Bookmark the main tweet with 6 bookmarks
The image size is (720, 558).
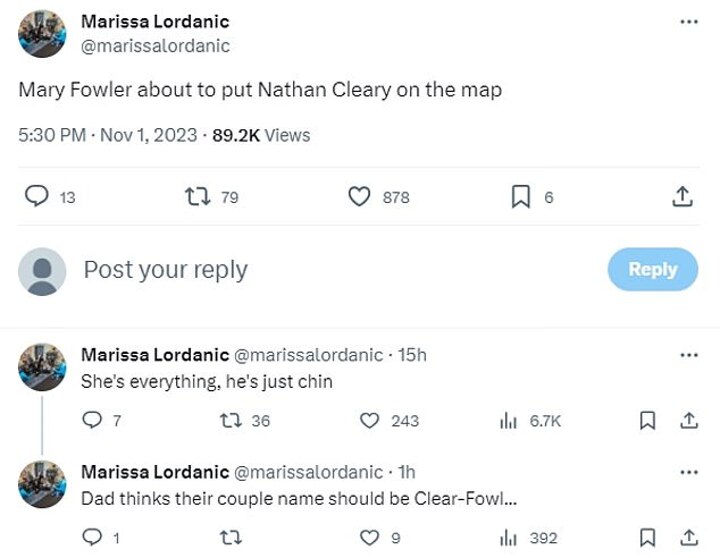point(520,197)
